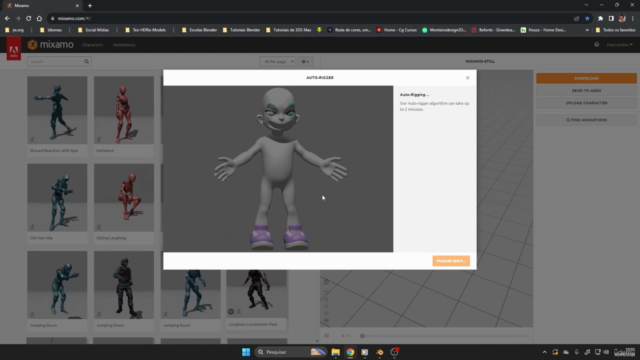Open the Idiomas bookmark folder
Viewport: 640px width, 360px height.
point(51,30)
